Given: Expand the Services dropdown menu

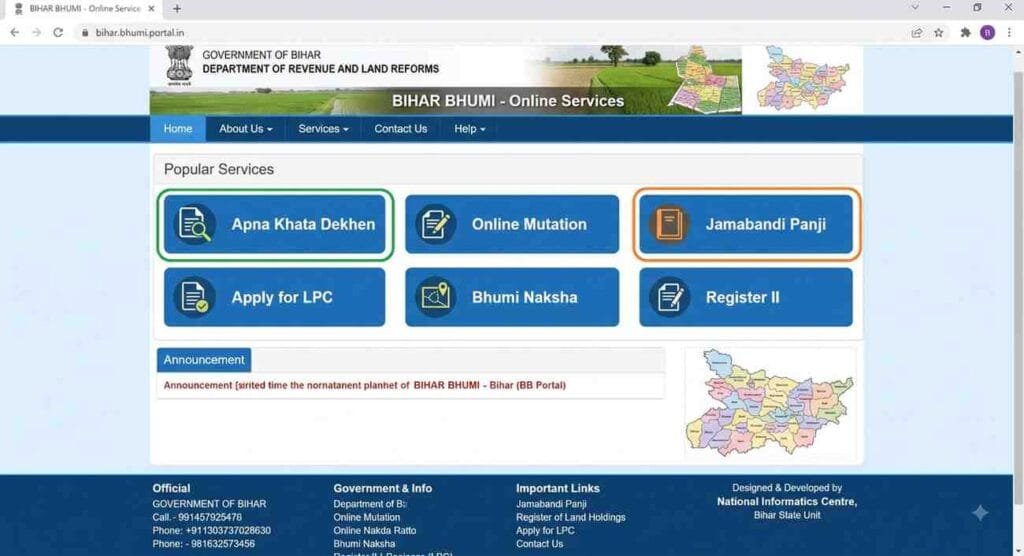Looking at the screenshot, I should click(x=323, y=129).
